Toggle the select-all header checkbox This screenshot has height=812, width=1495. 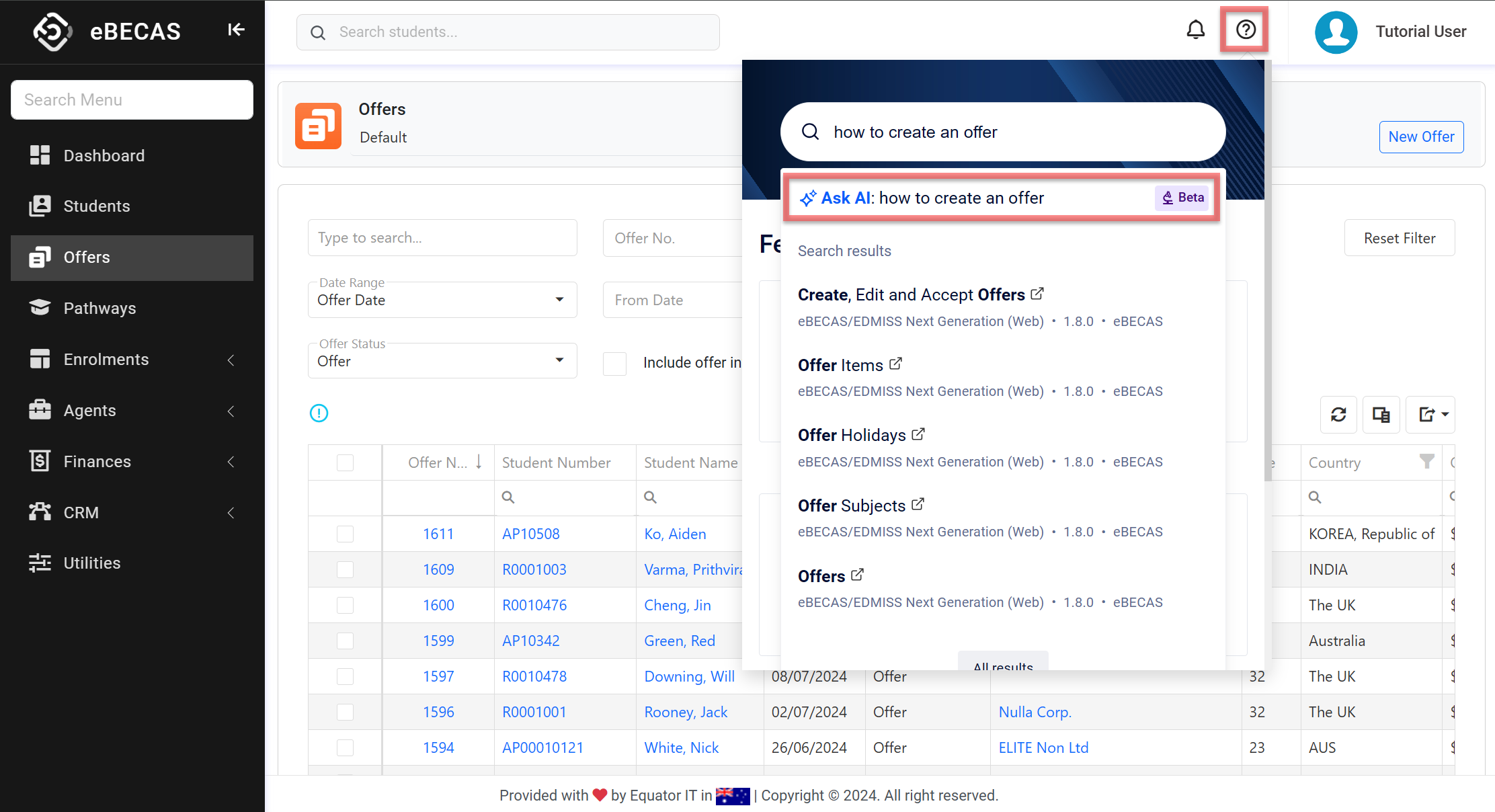[345, 462]
